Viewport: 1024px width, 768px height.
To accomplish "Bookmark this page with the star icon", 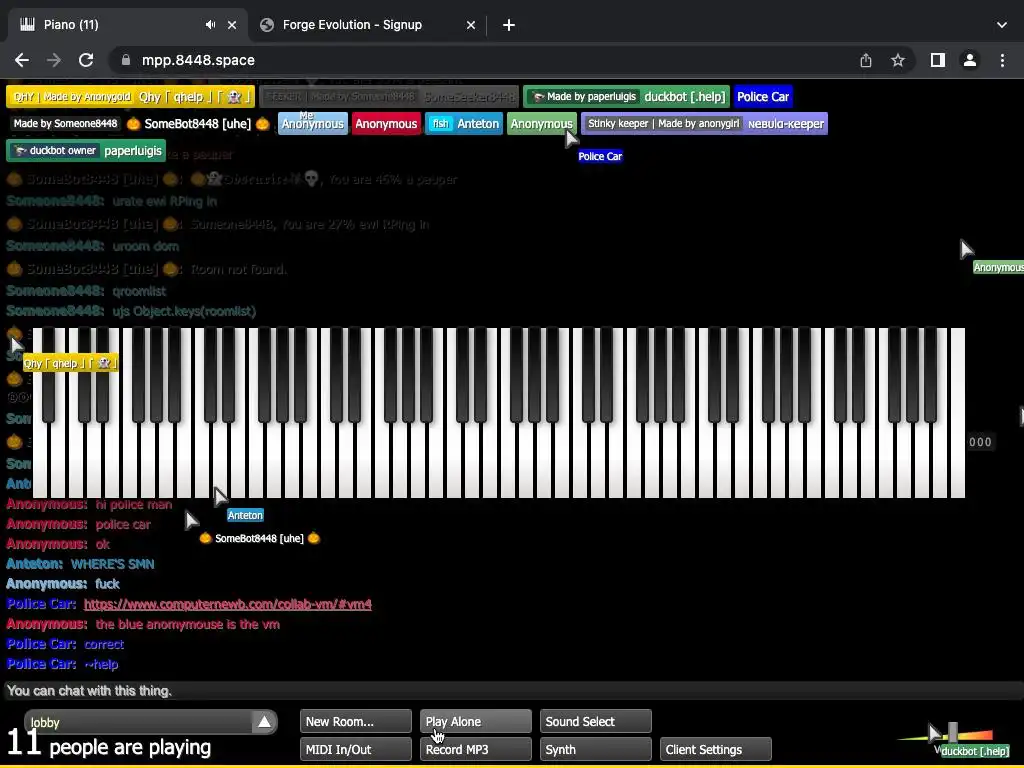I will (x=898, y=60).
